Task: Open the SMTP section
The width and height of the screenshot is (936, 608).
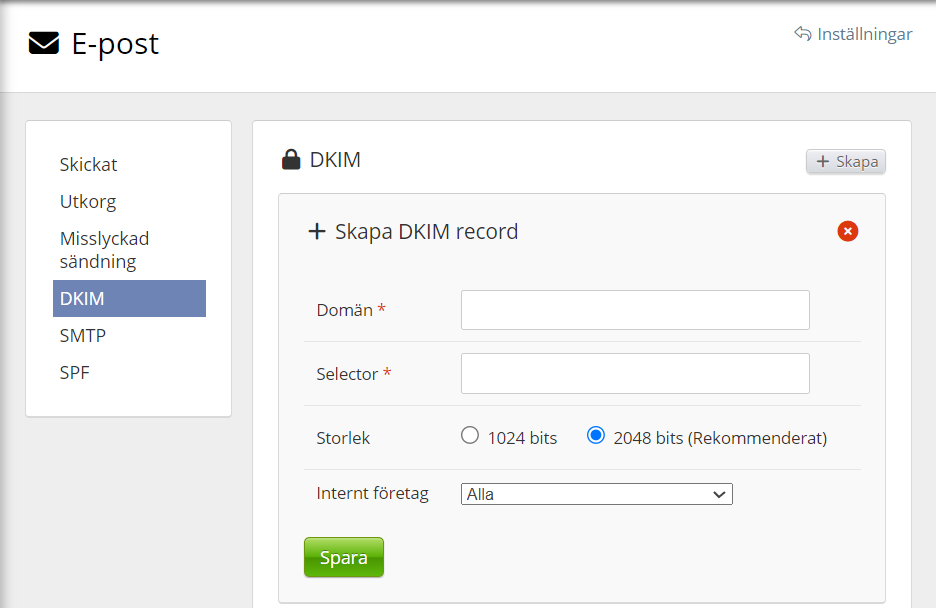Action: 82,335
